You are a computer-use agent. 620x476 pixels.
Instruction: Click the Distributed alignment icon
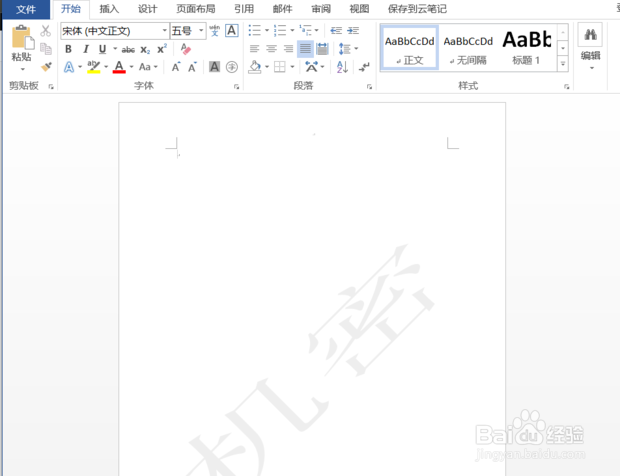click(x=322, y=49)
